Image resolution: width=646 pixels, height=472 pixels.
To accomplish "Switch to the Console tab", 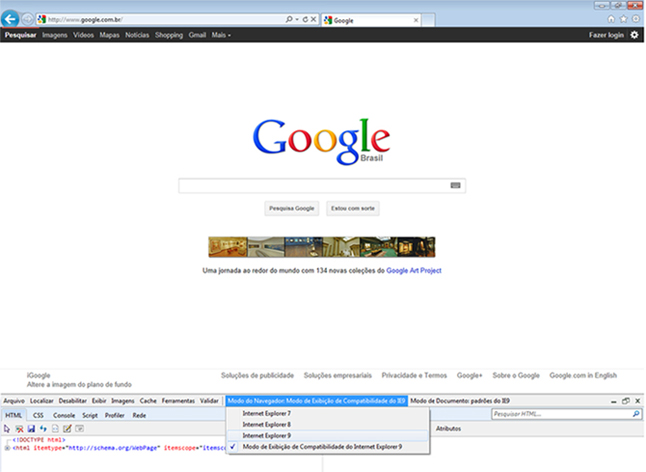I will point(64,415).
